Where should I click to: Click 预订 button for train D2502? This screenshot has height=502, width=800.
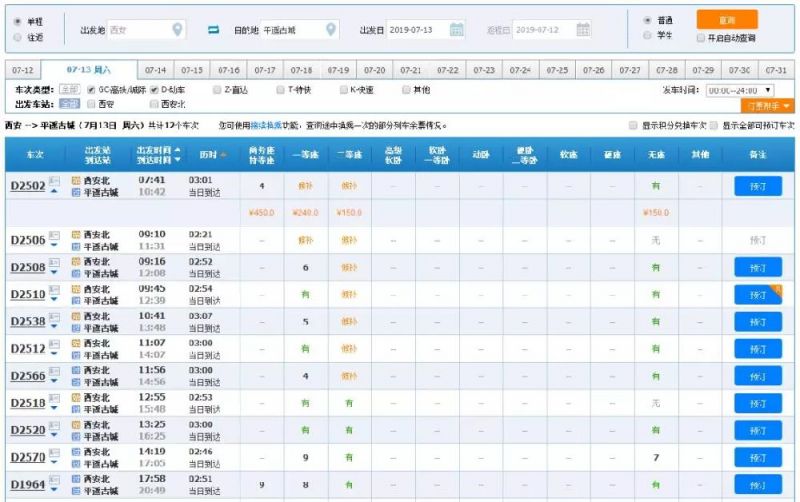(758, 186)
